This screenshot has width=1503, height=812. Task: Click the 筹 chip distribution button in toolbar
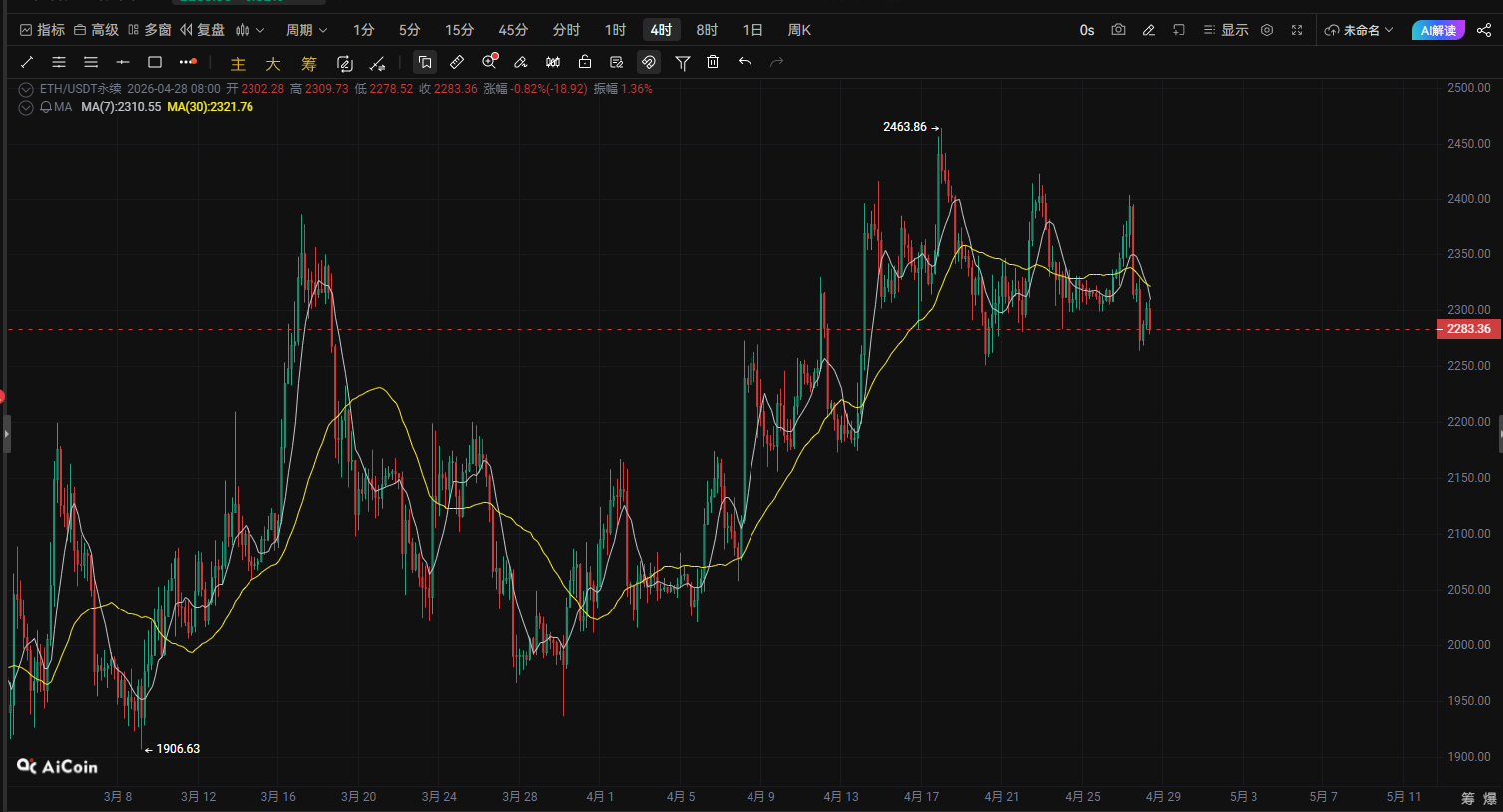click(309, 64)
